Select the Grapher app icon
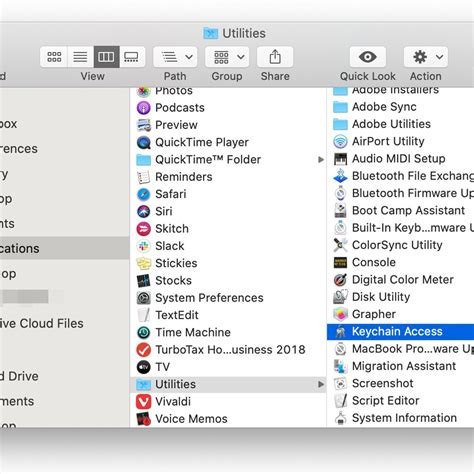 [x=340, y=314]
